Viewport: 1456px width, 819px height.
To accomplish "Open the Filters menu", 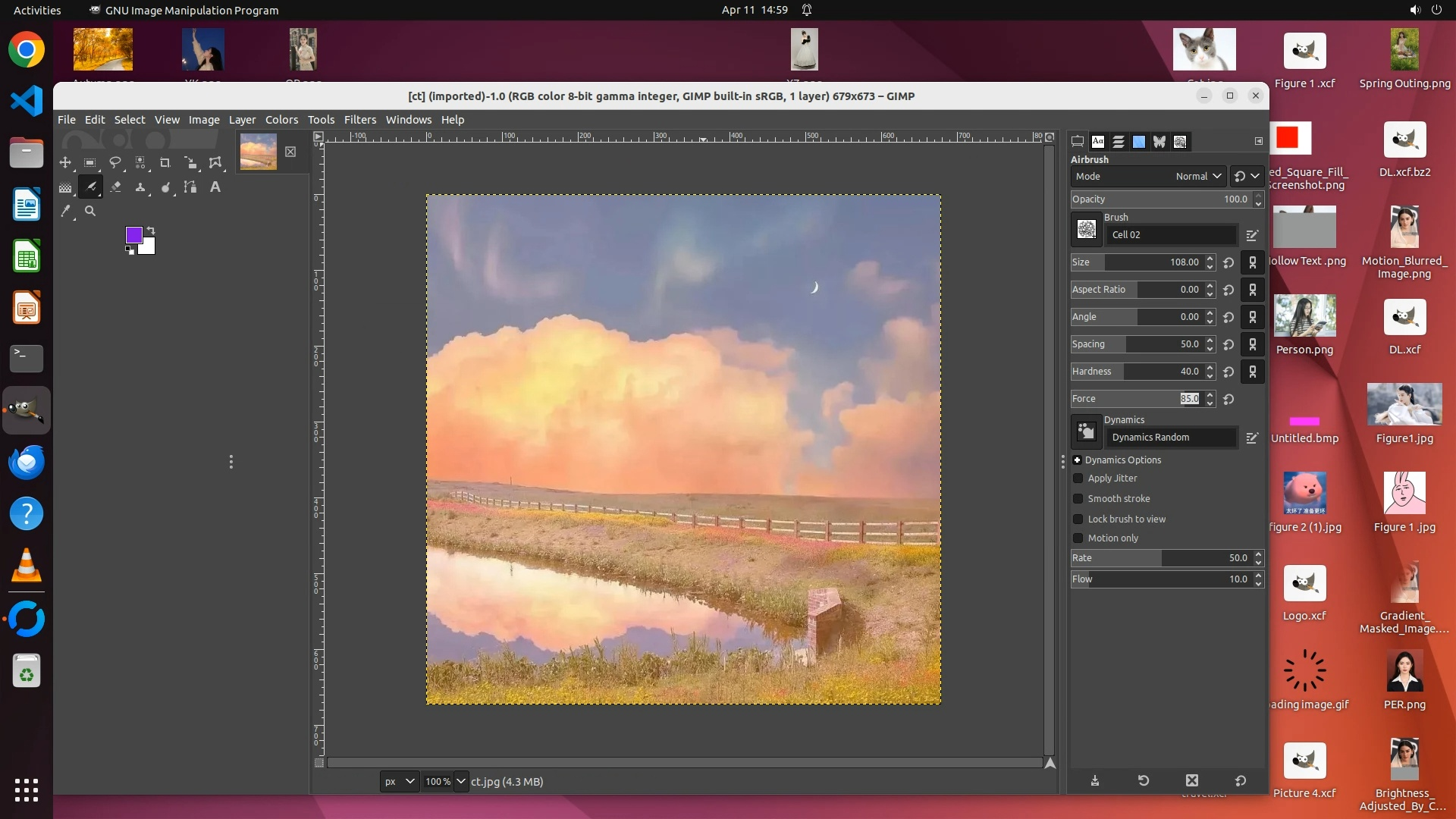I will [x=359, y=120].
